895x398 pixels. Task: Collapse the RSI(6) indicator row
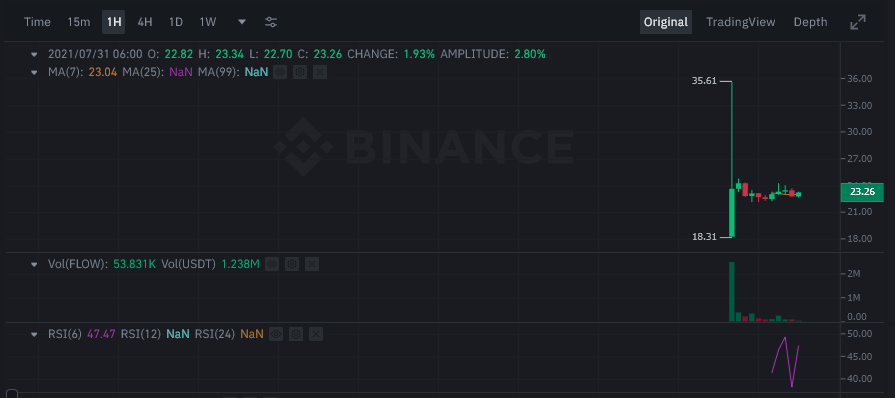pos(34,334)
